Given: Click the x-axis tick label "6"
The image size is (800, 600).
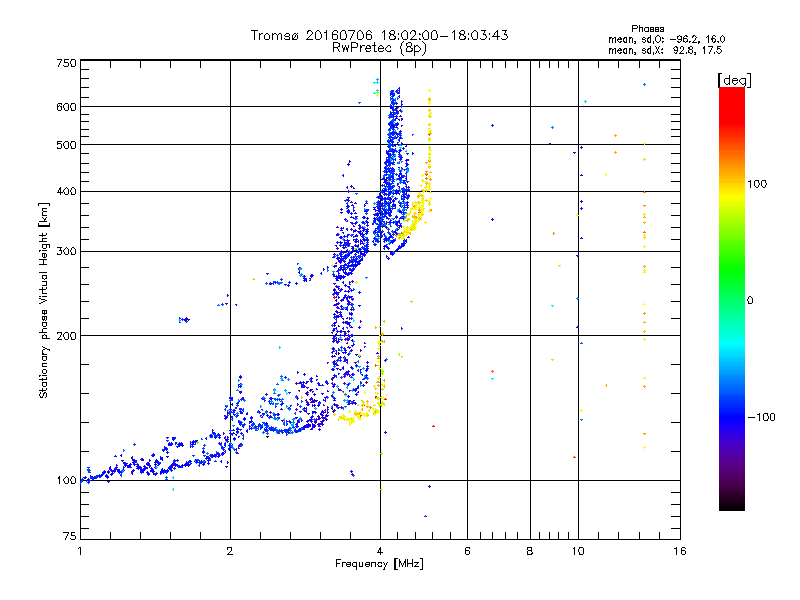Looking at the screenshot, I should 467,551.
